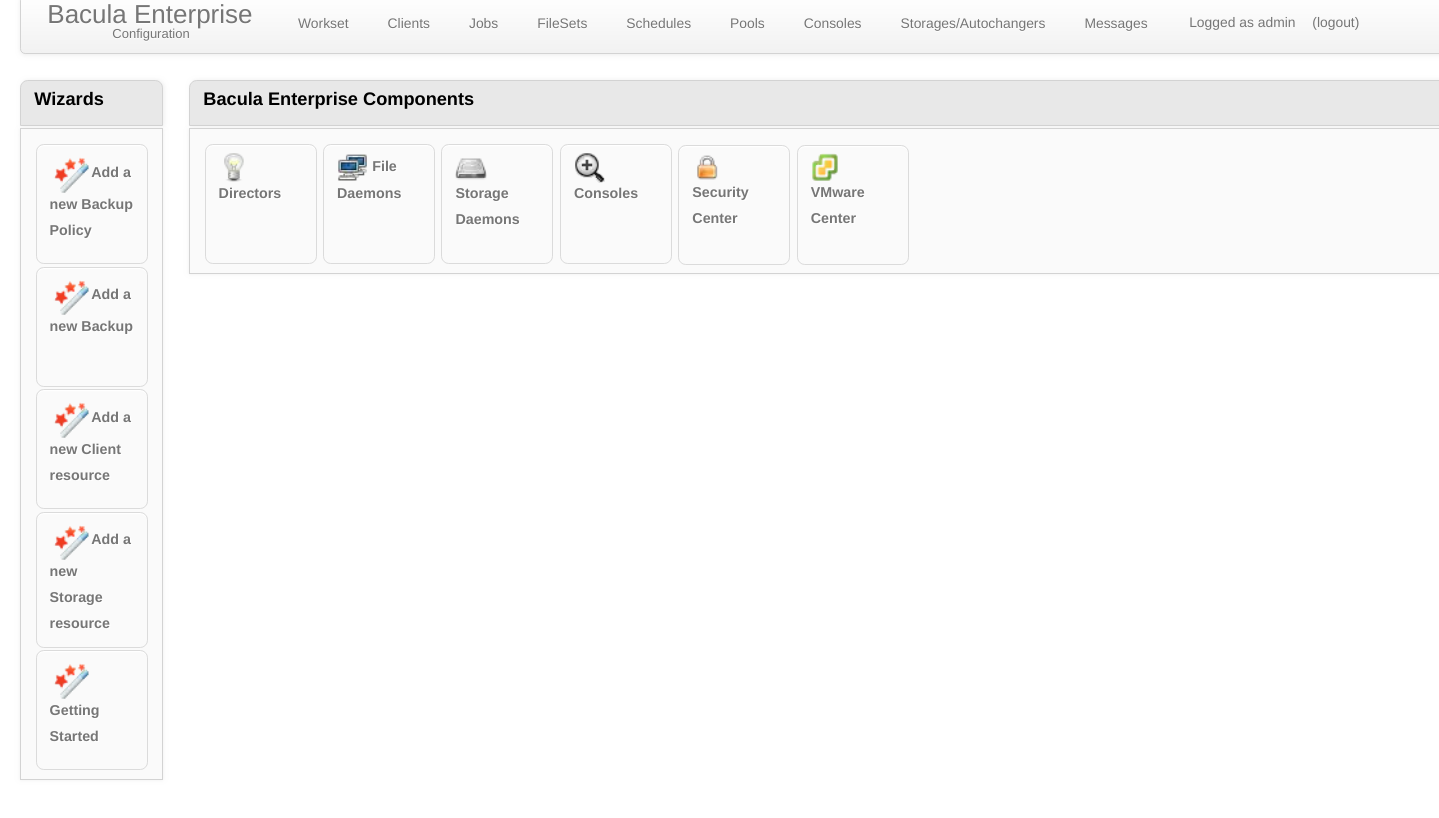The width and height of the screenshot is (1439, 818).
Task: Select the Pools menu item
Action: pos(747,23)
